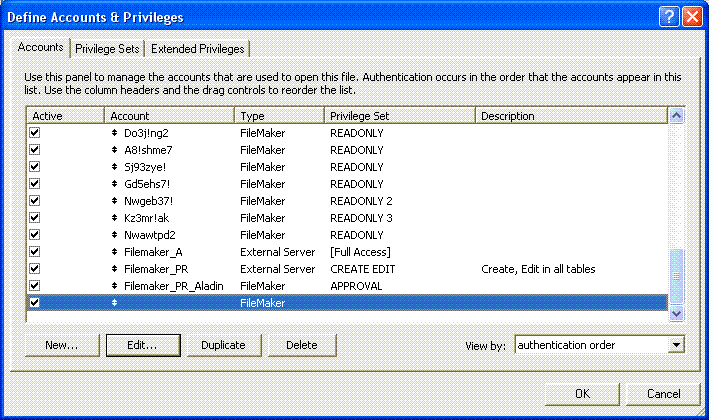Click the reorder handle of Gd5ehs7! account
The height and width of the screenshot is (420, 709).
[x=114, y=184]
